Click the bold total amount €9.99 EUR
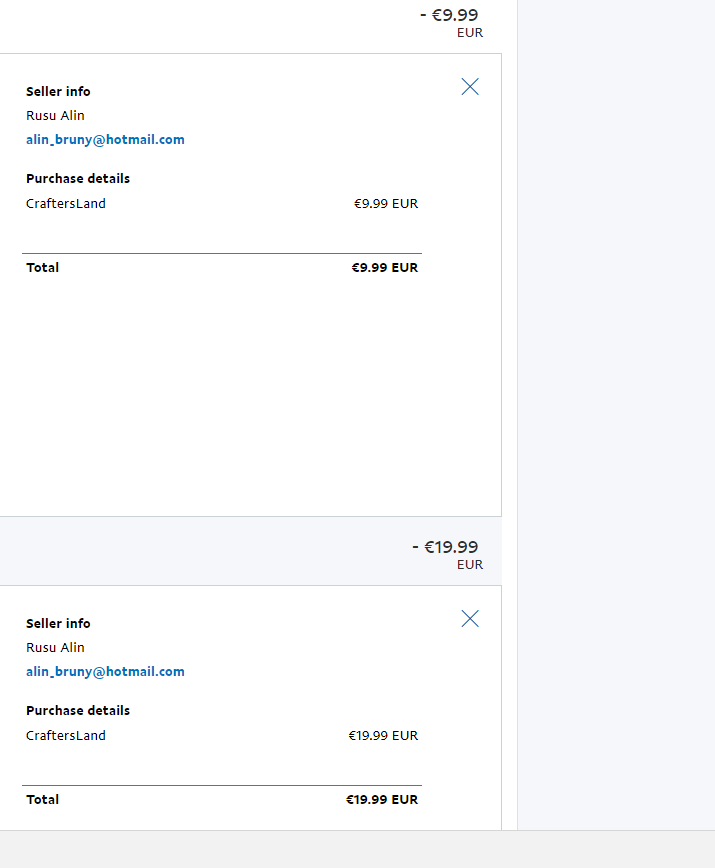The image size is (715, 868). click(385, 268)
